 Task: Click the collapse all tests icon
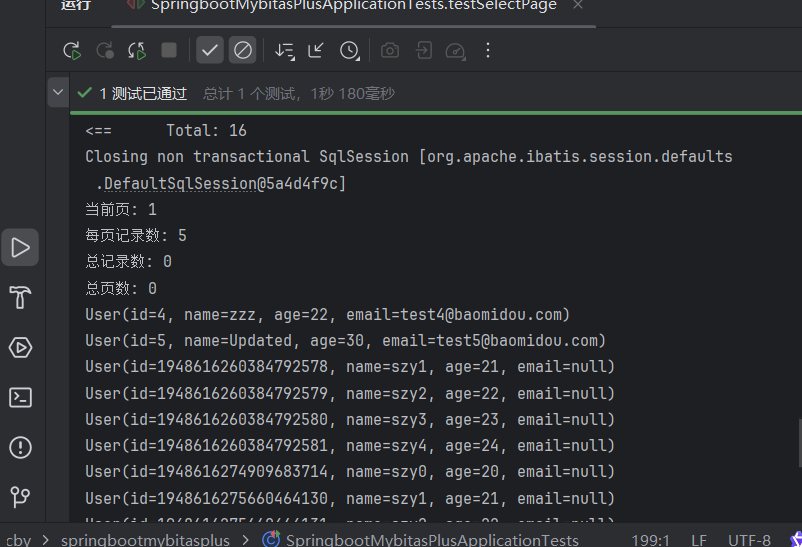(316, 50)
